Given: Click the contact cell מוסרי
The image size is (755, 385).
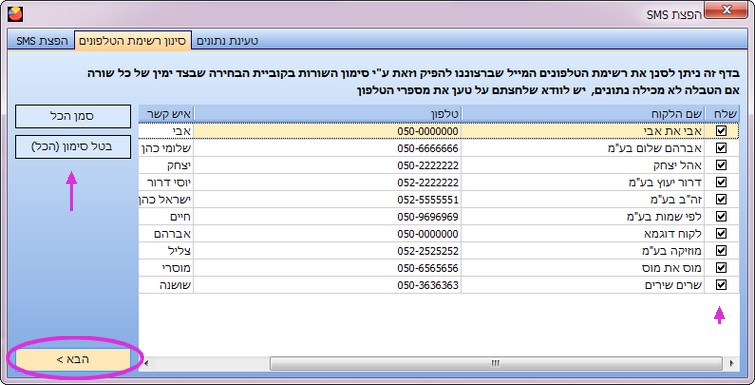Looking at the screenshot, I should pos(166,268).
